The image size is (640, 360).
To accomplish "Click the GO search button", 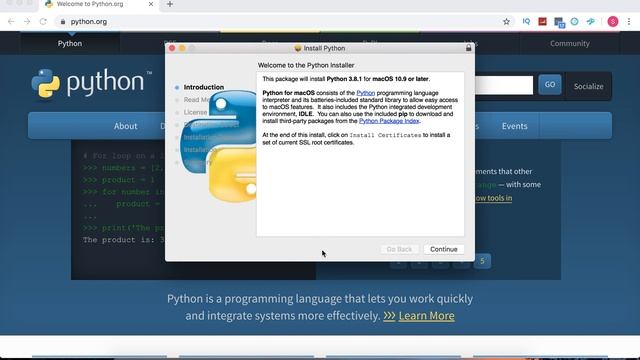I will 550,84.
